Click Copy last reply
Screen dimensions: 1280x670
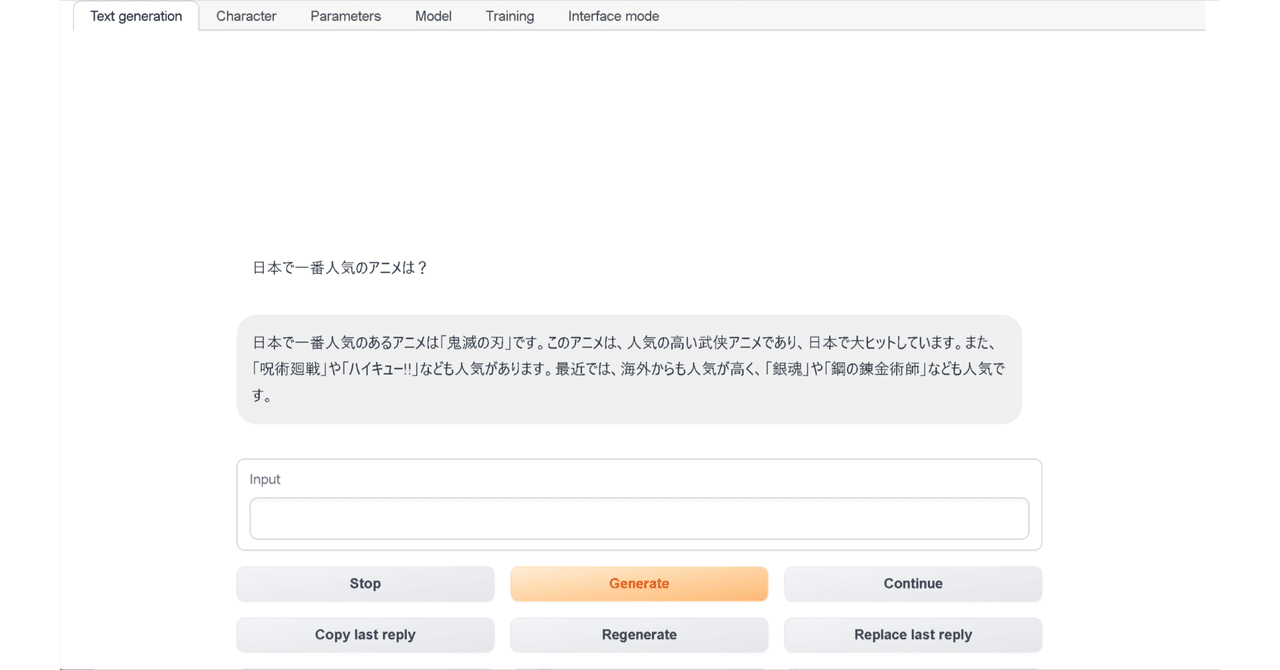(365, 634)
